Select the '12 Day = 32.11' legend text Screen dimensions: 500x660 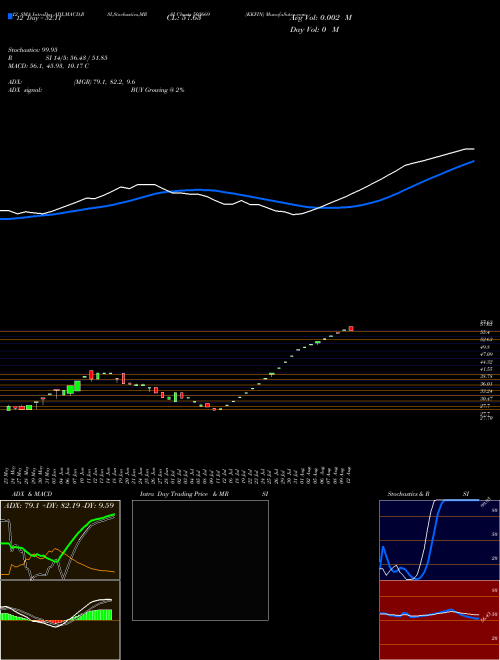[x=38, y=18]
